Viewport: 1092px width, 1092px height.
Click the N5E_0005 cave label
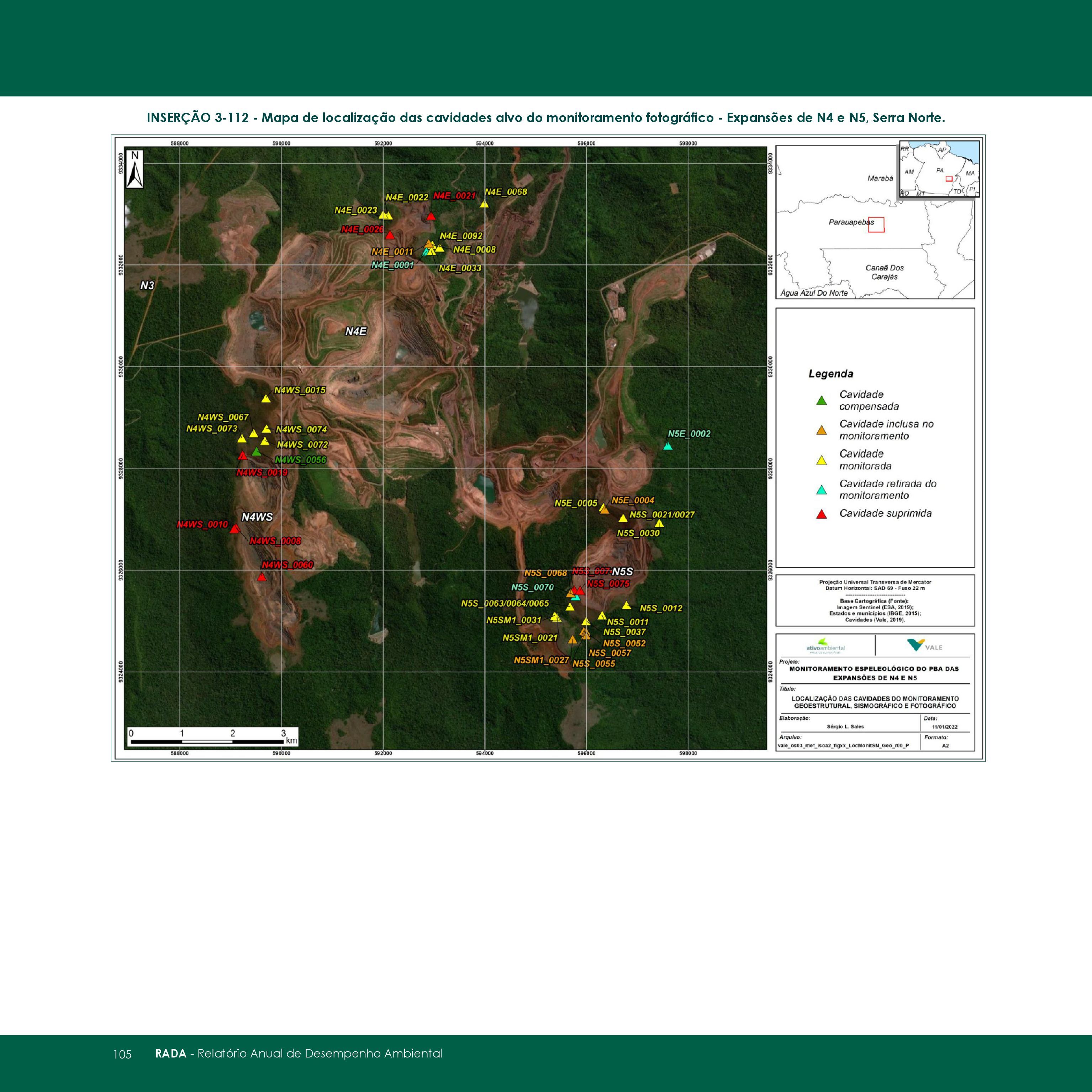coord(576,503)
